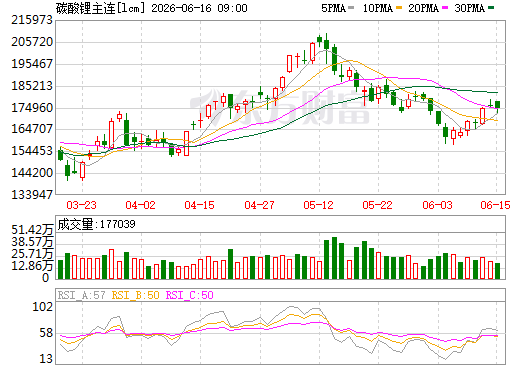Click the 20PMA legend label
Screen dimensions: 520x365
pyautogui.click(x=423, y=8)
